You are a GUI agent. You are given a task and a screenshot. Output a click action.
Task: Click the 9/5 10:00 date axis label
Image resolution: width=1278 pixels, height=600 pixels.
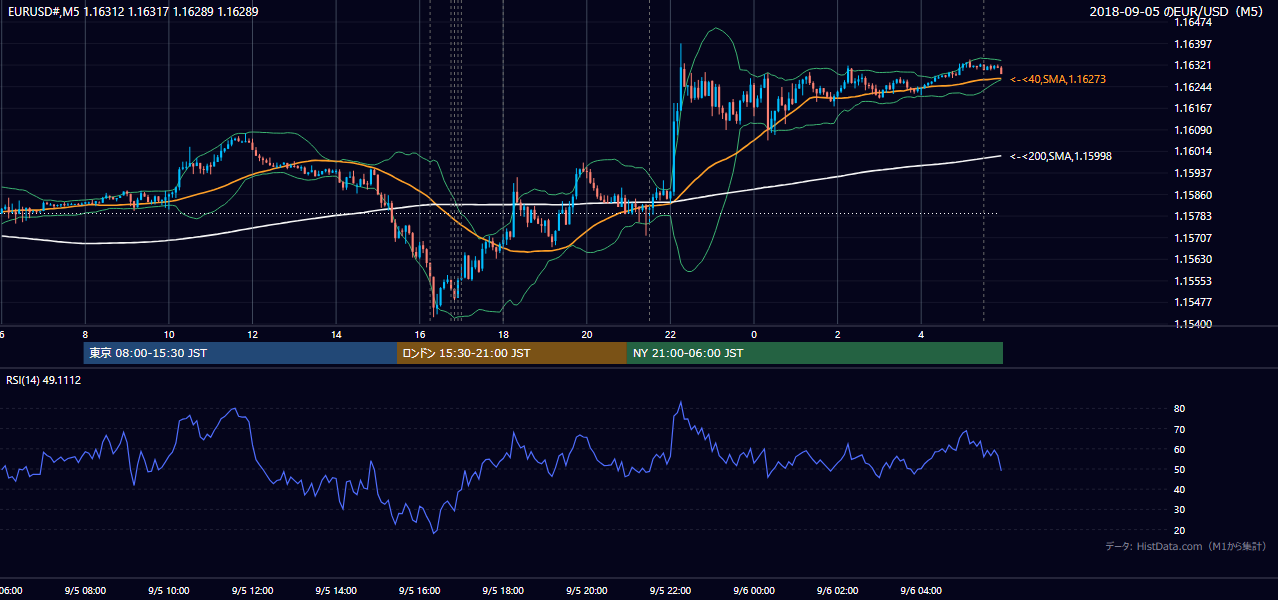pyautogui.click(x=169, y=591)
